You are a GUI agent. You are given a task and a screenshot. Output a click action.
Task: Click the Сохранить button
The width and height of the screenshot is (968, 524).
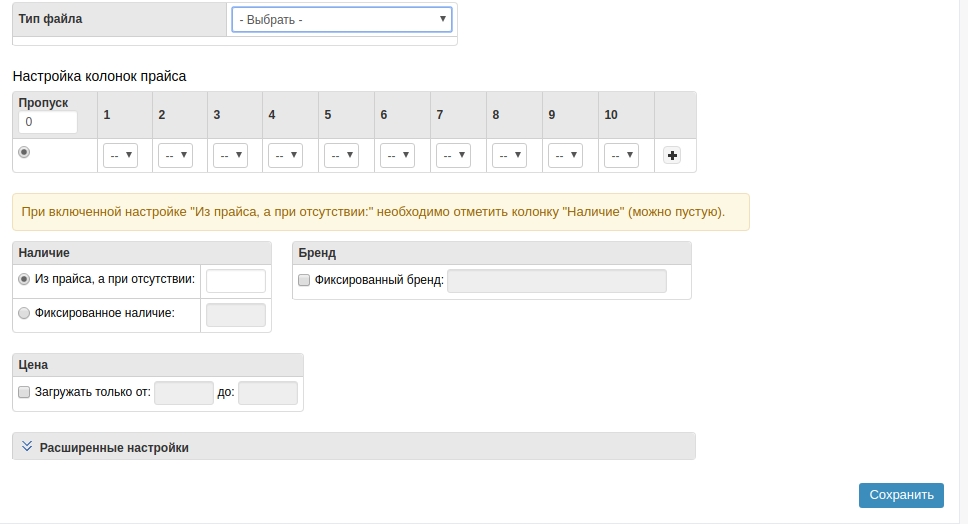[901, 495]
